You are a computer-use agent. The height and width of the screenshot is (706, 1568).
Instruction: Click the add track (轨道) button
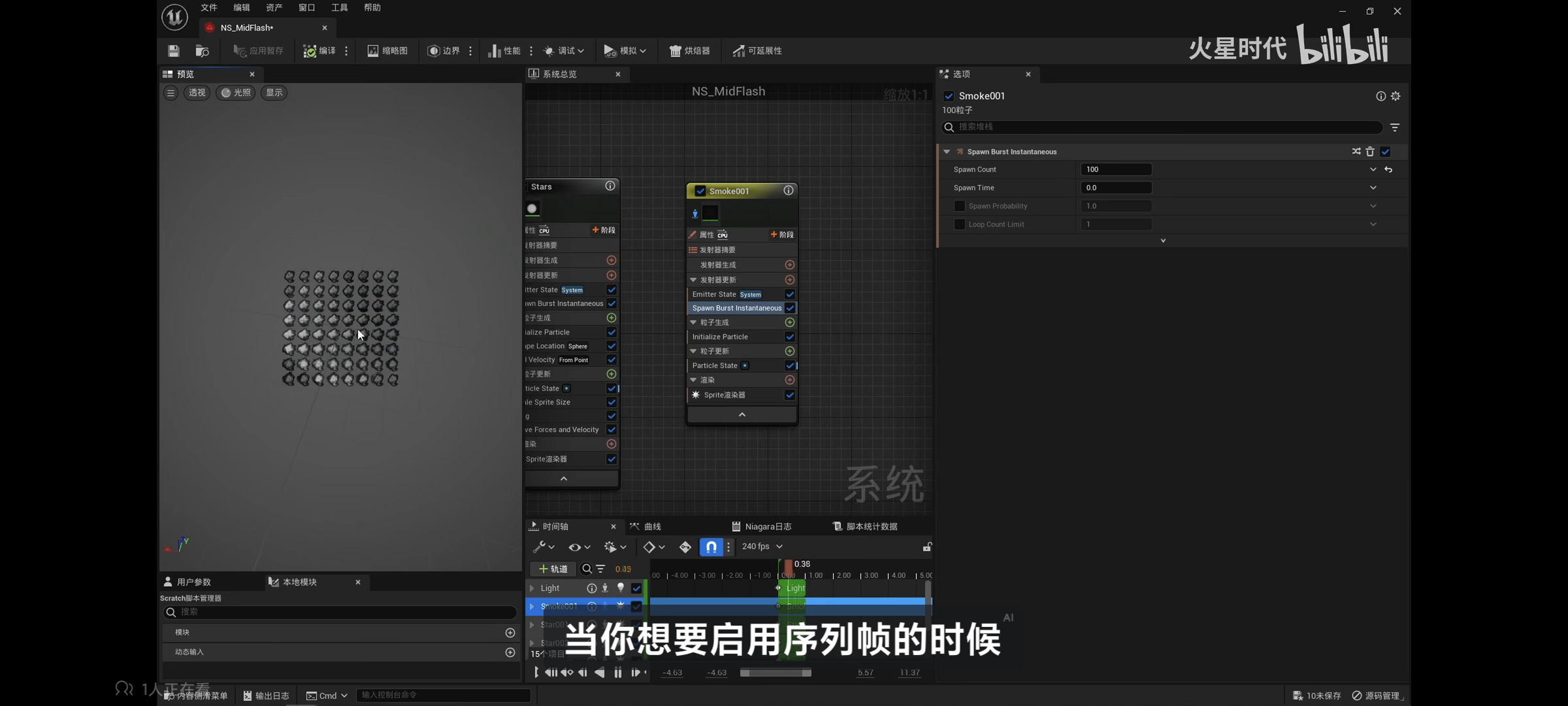coord(553,569)
